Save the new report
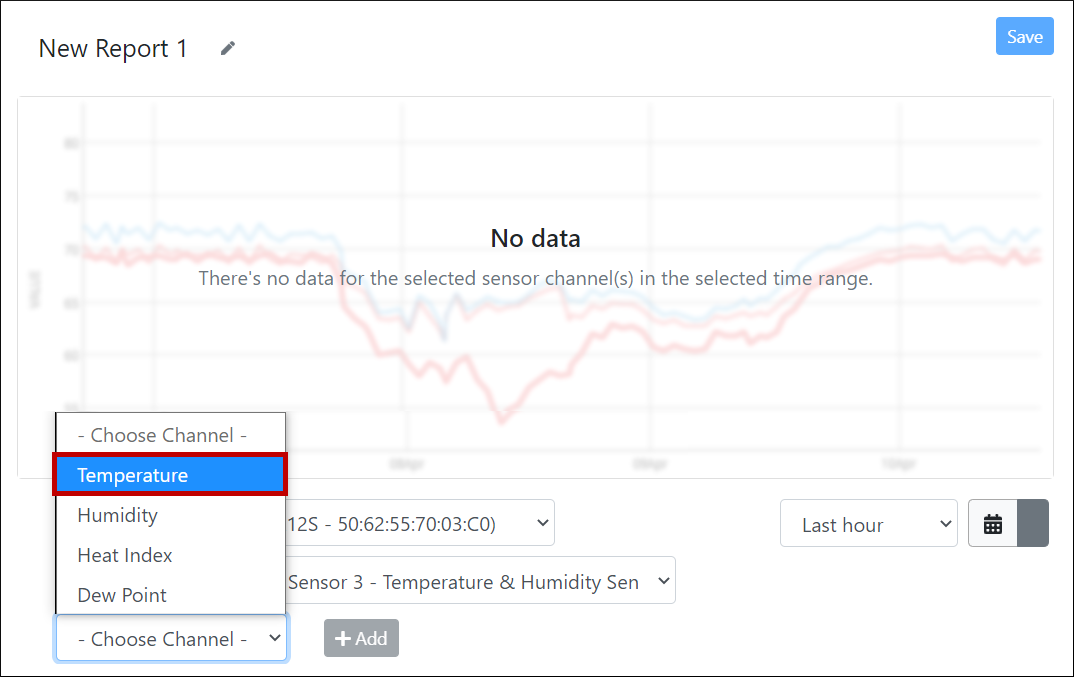 1024,37
